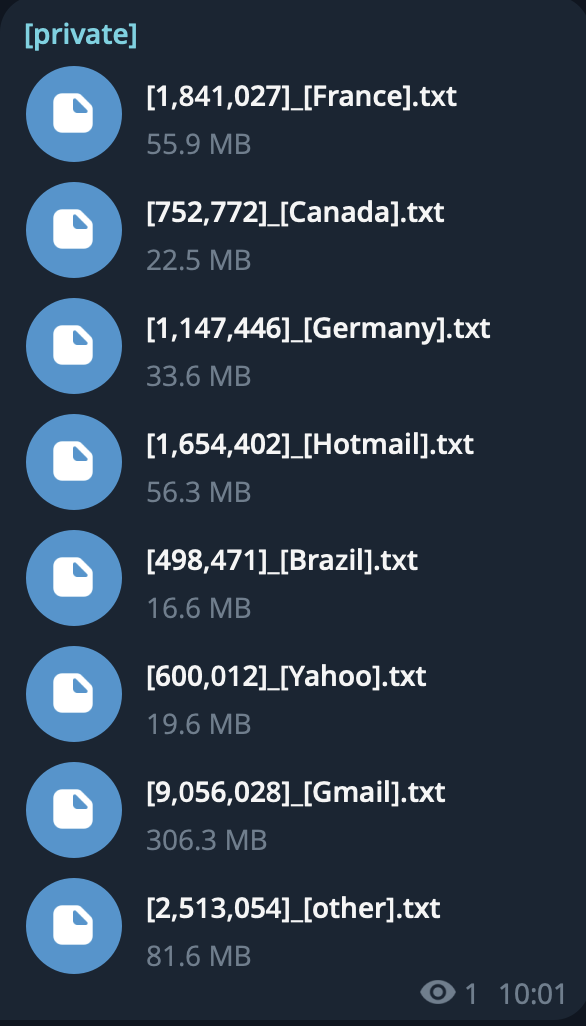This screenshot has height=1026, width=586.
Task: Click the 10:01 message timestamp
Action: pyautogui.click(x=532, y=994)
